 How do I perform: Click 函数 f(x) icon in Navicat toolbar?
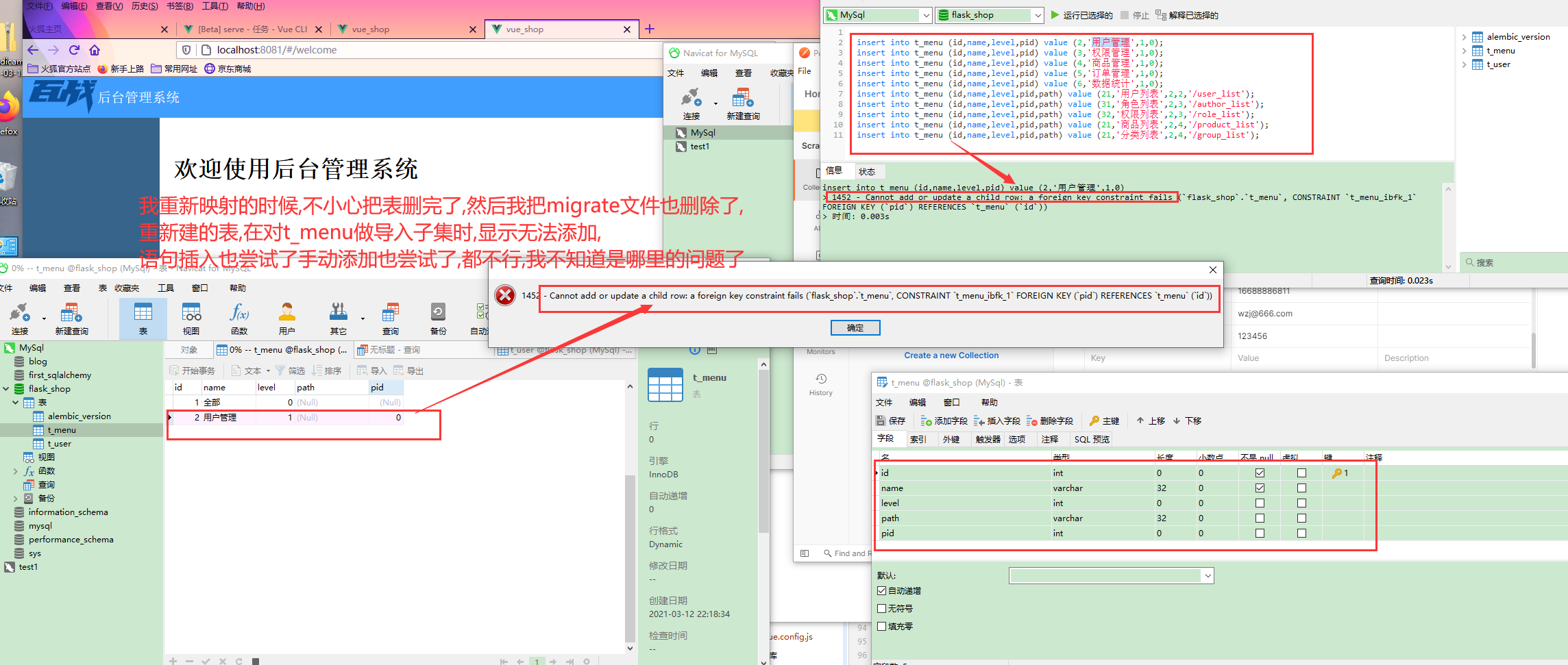click(239, 318)
